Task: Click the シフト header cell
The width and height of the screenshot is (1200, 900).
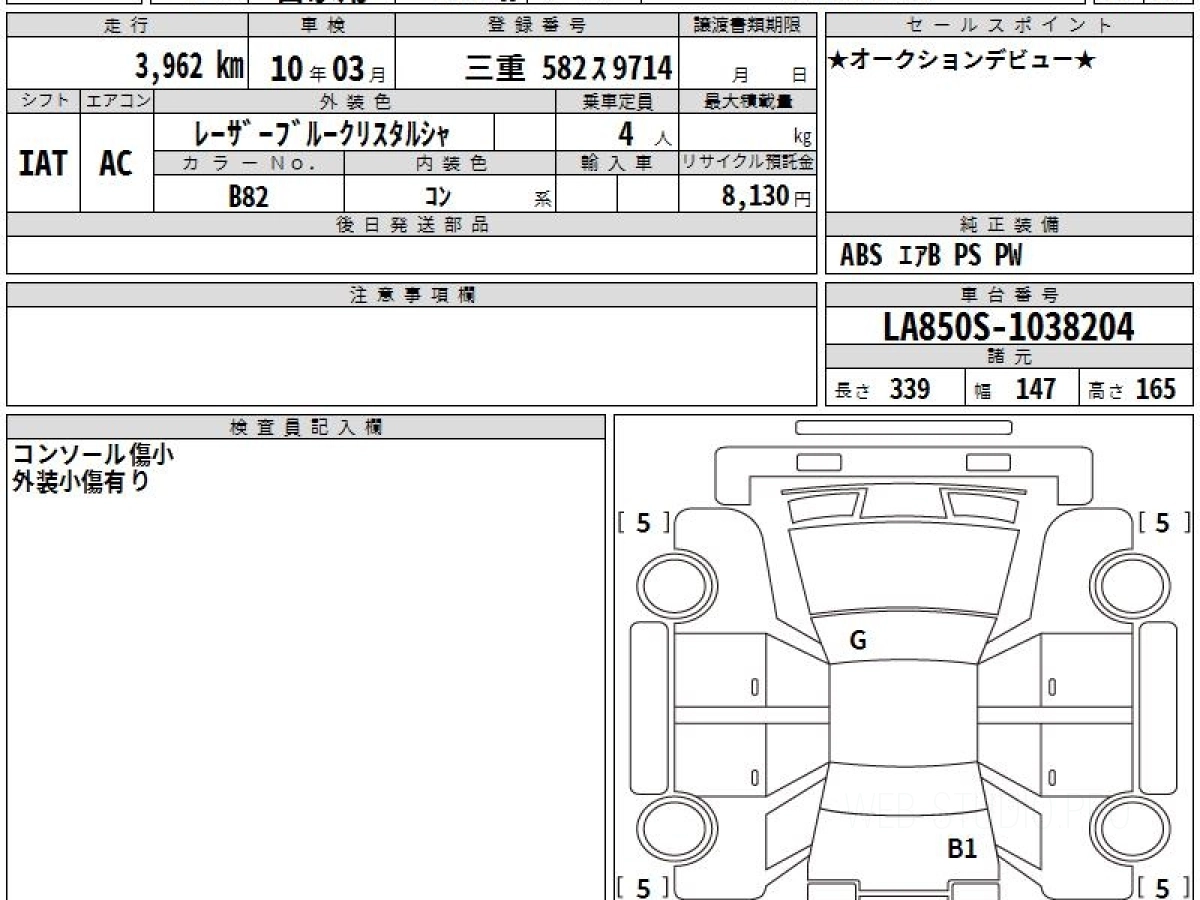Action: click(x=43, y=101)
